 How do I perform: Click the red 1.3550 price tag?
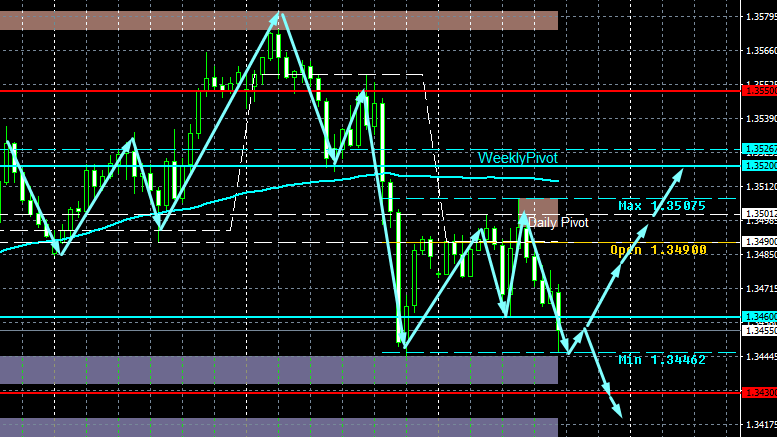tap(759, 91)
